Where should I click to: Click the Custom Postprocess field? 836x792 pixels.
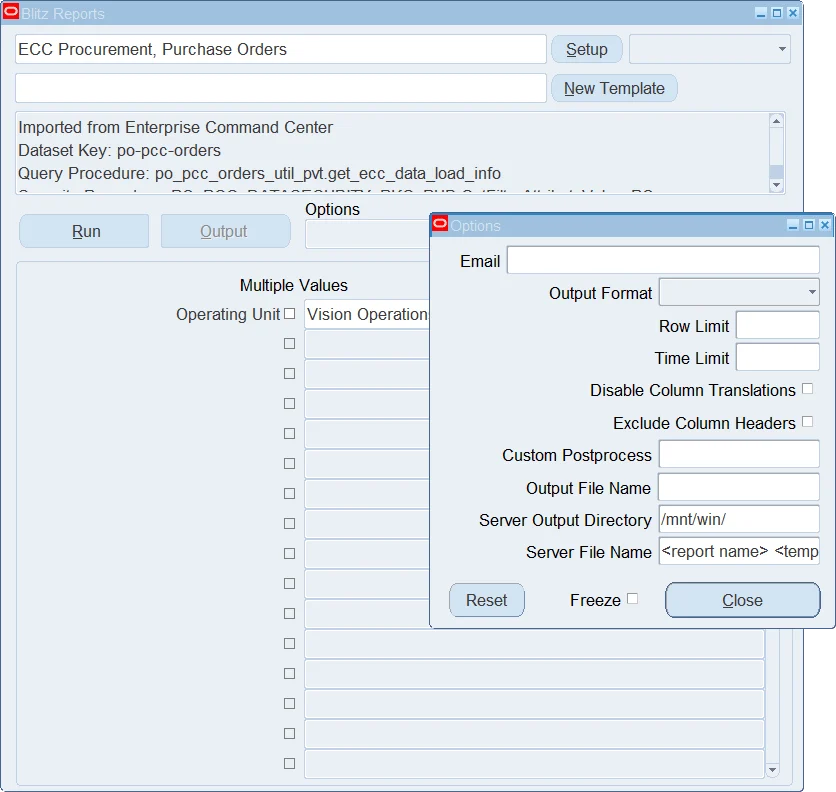(739, 454)
